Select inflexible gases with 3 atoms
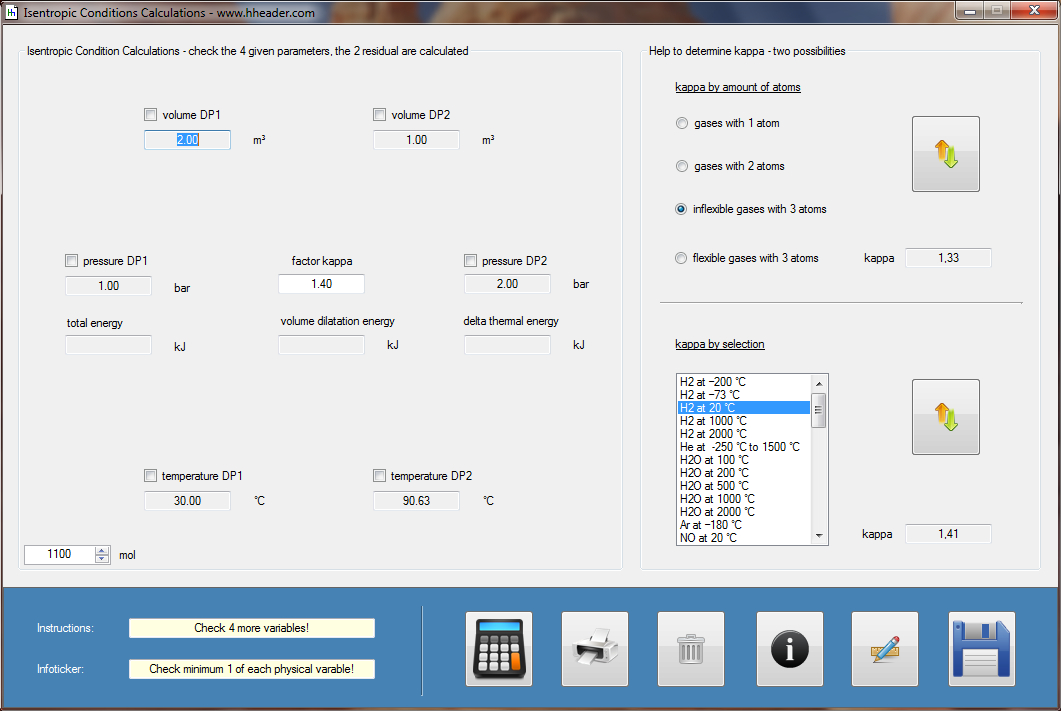 point(681,209)
